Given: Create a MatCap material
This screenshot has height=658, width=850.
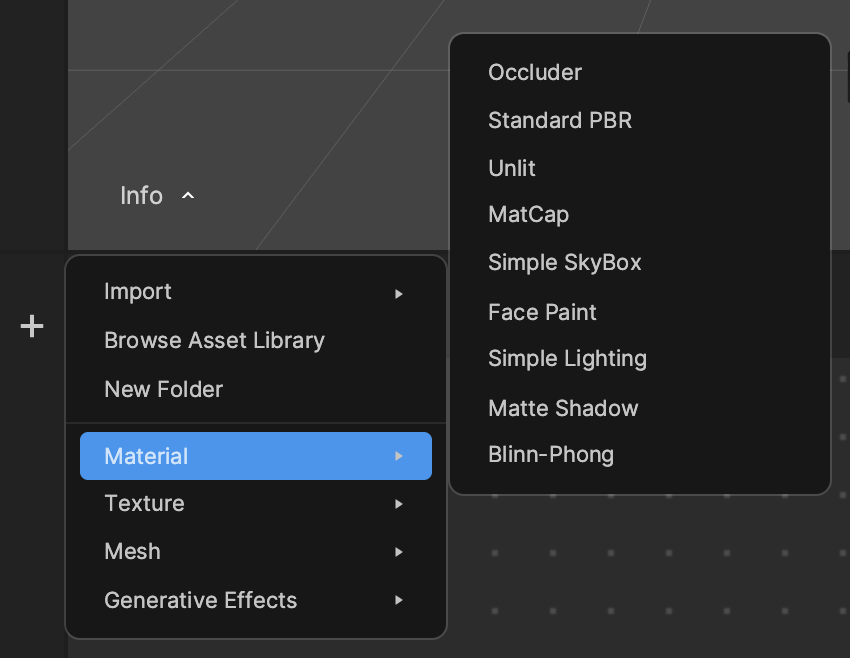Looking at the screenshot, I should (x=528, y=215).
